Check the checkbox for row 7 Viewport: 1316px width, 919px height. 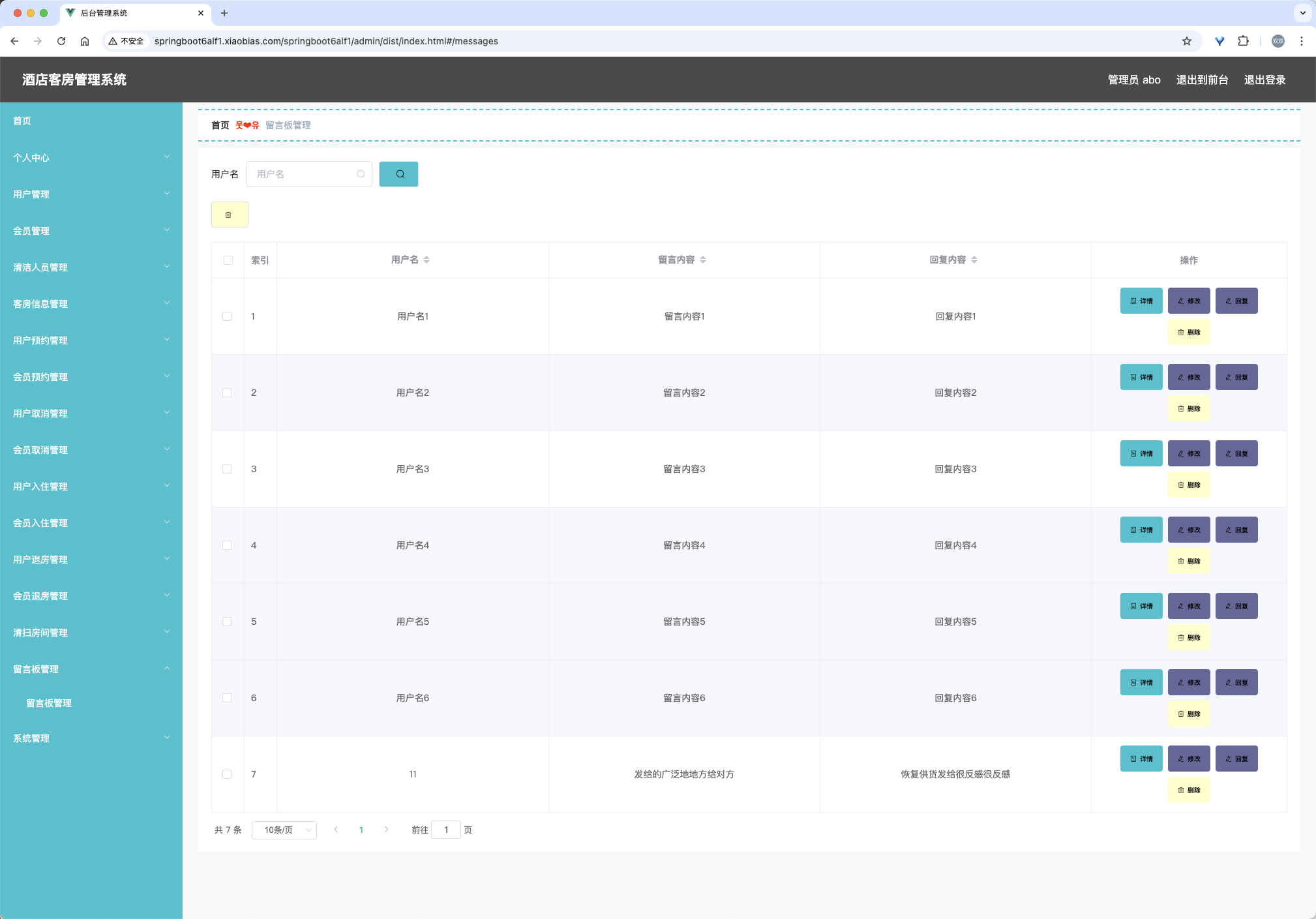tap(227, 774)
